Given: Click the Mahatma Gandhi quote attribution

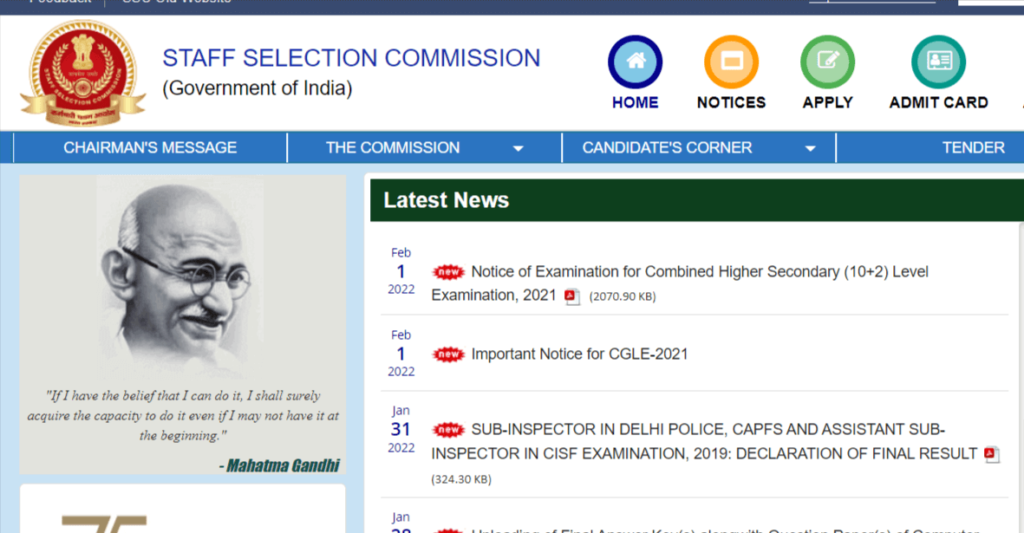Looking at the screenshot, I should click(x=279, y=466).
